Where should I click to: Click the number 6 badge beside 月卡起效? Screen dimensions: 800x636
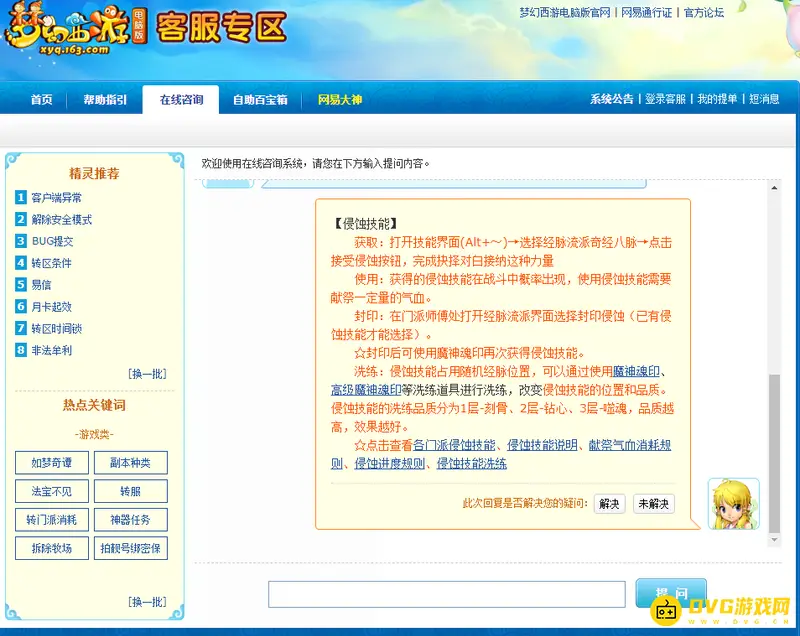pos(20,306)
